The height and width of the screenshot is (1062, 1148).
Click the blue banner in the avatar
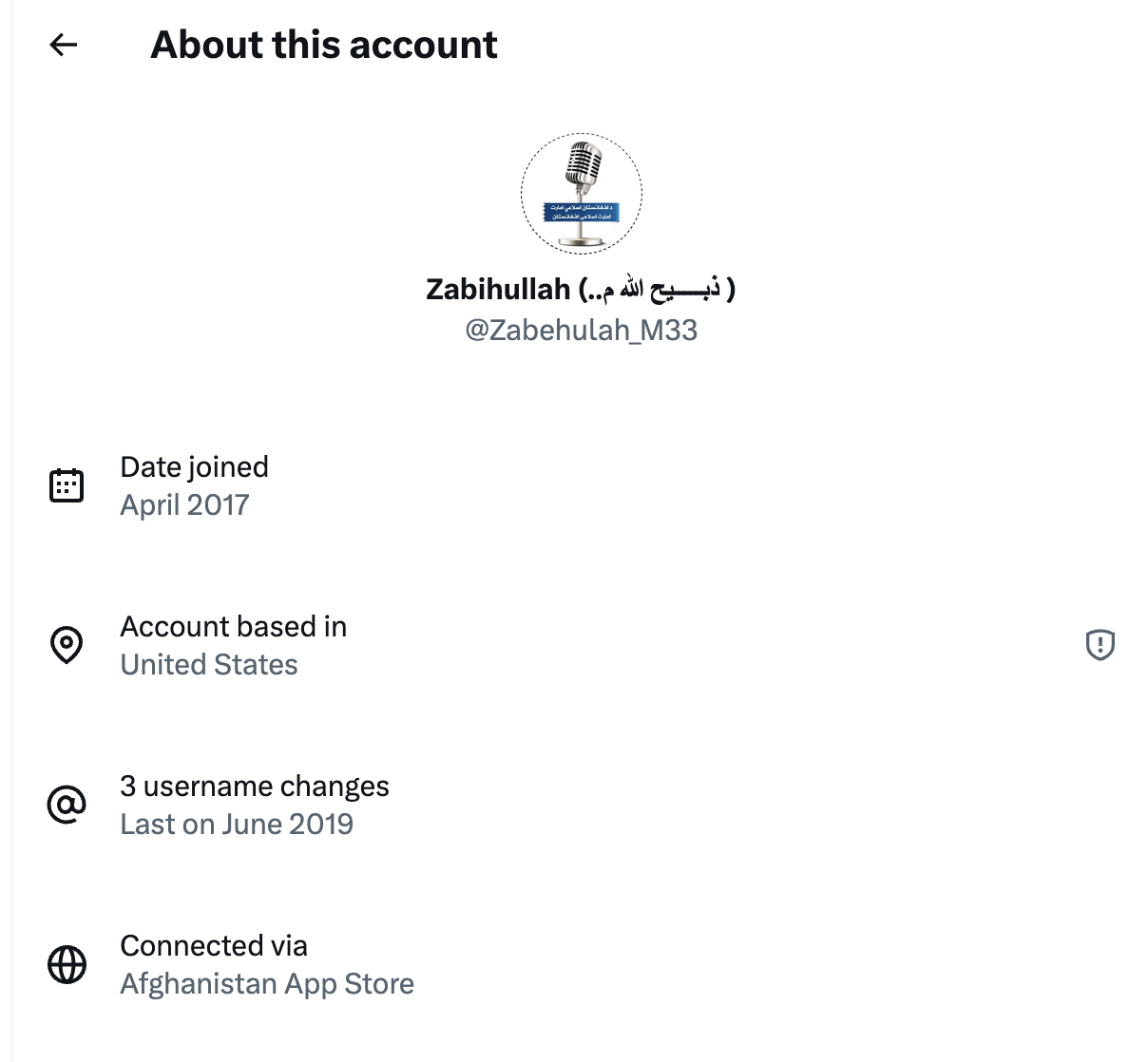[x=582, y=212]
